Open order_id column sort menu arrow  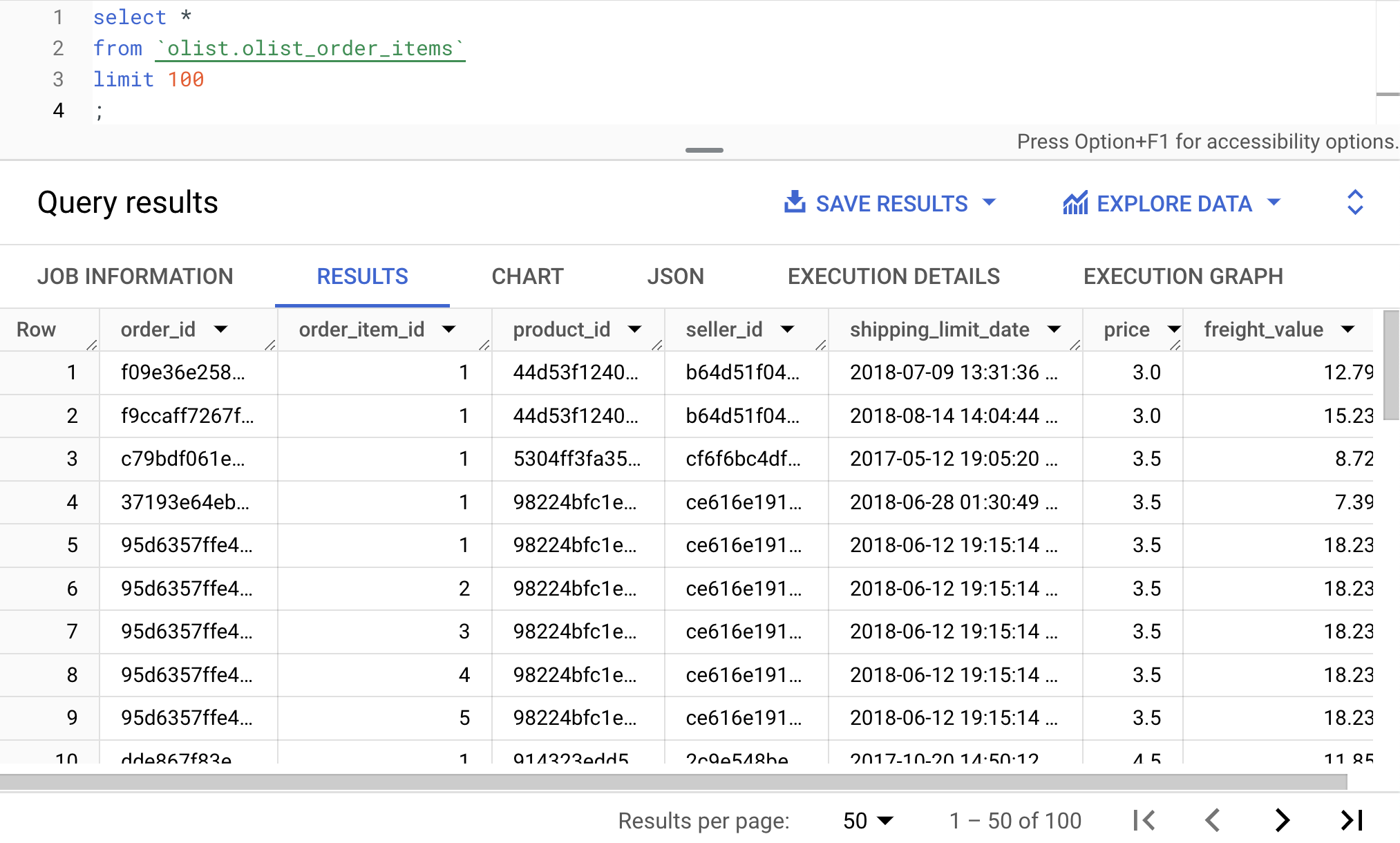(x=221, y=330)
